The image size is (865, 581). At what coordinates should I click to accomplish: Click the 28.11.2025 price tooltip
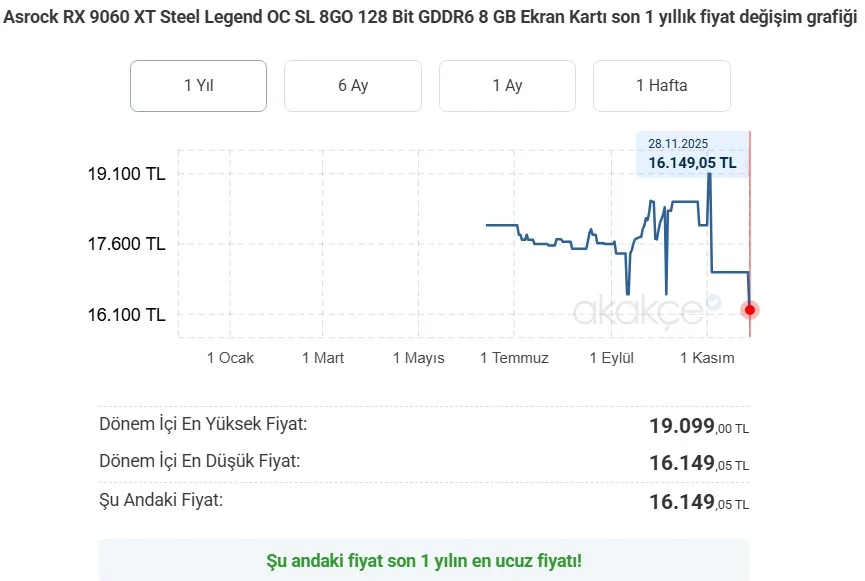(692, 154)
